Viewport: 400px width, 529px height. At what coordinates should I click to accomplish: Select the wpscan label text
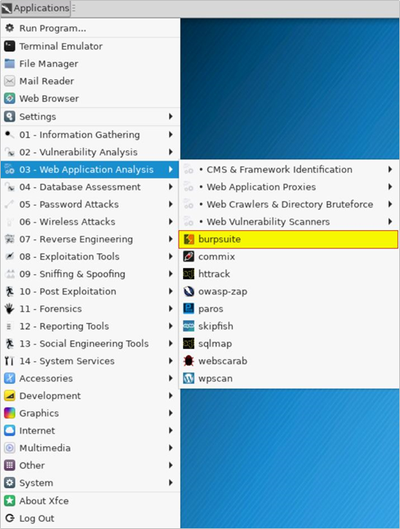pos(215,379)
